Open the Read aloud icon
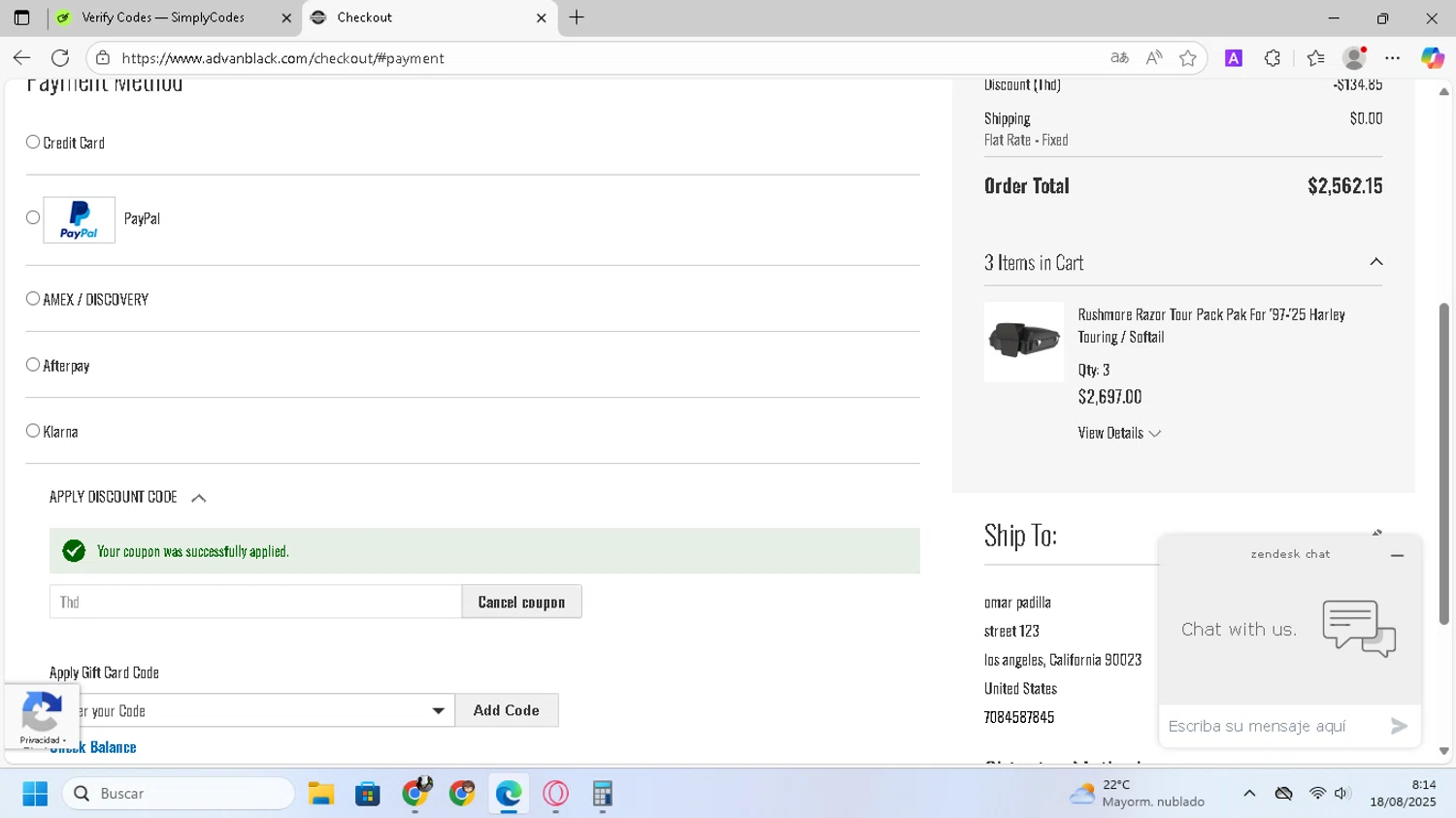This screenshot has width=1456, height=818. coord(1153,58)
